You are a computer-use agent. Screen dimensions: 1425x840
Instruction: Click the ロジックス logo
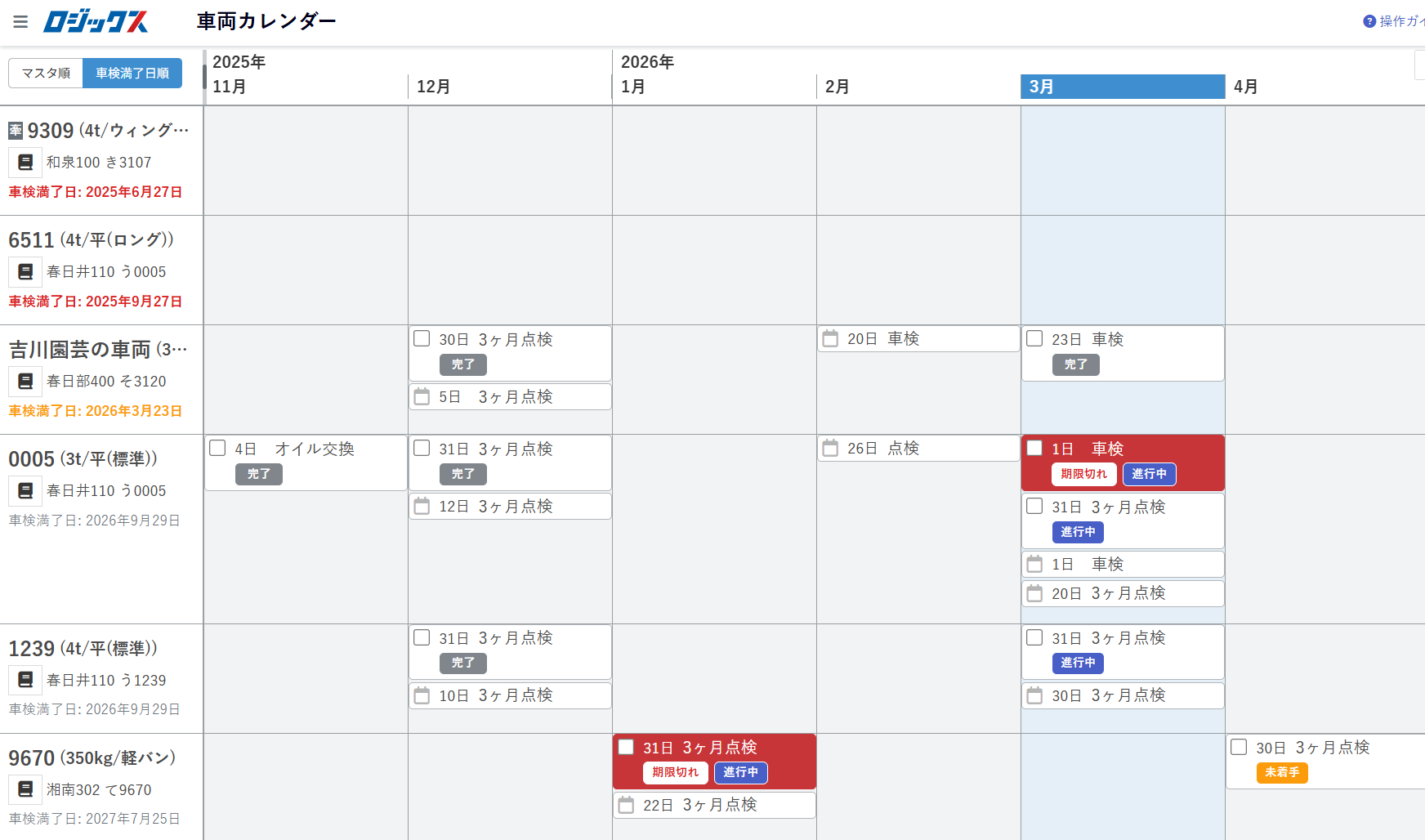pos(96,22)
